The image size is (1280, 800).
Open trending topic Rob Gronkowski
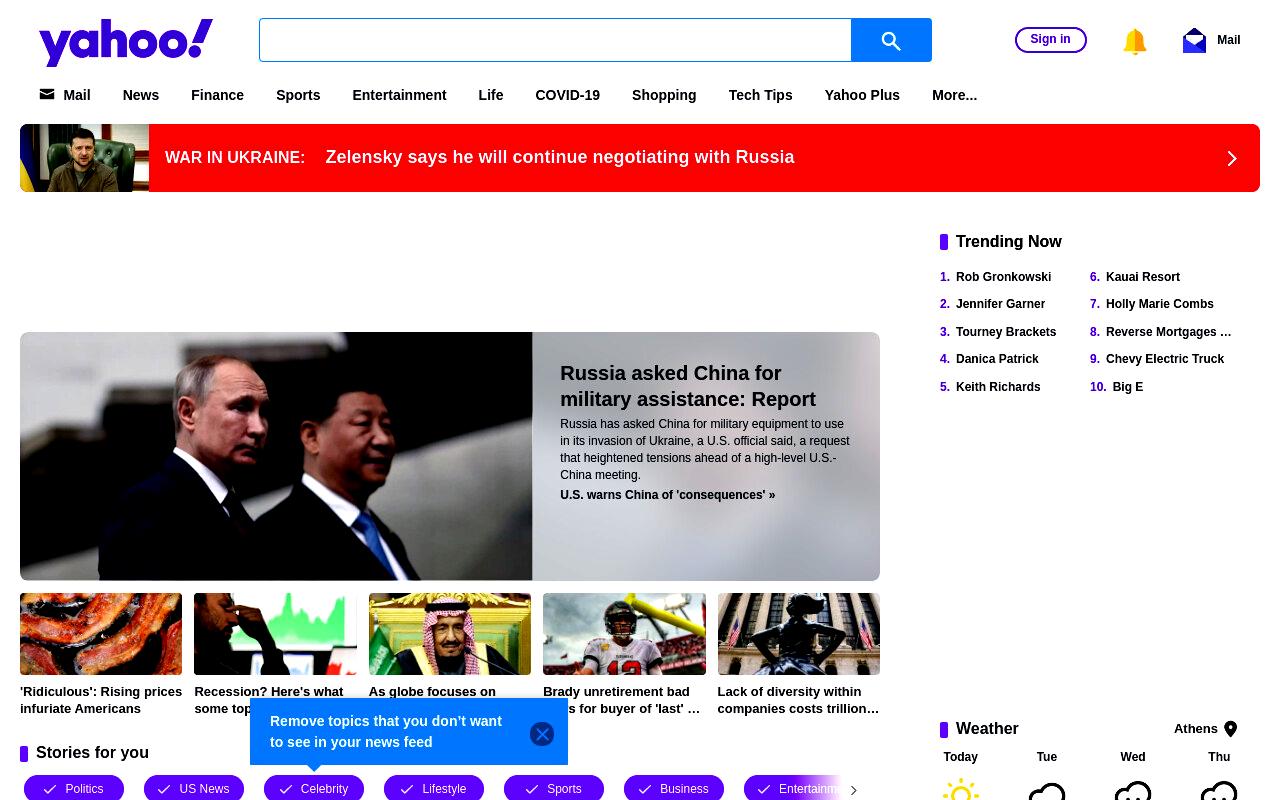pyautogui.click(x=1003, y=277)
